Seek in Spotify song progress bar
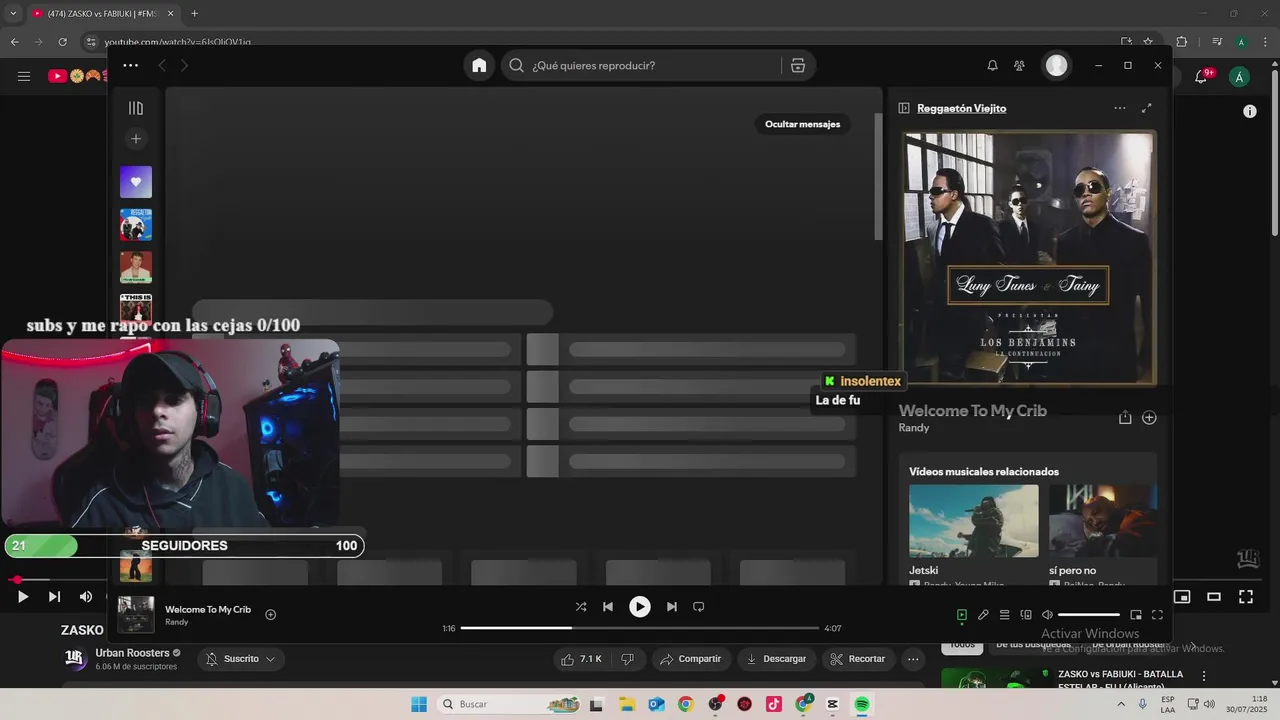Screen dimensions: 1280x720 tap(640, 628)
